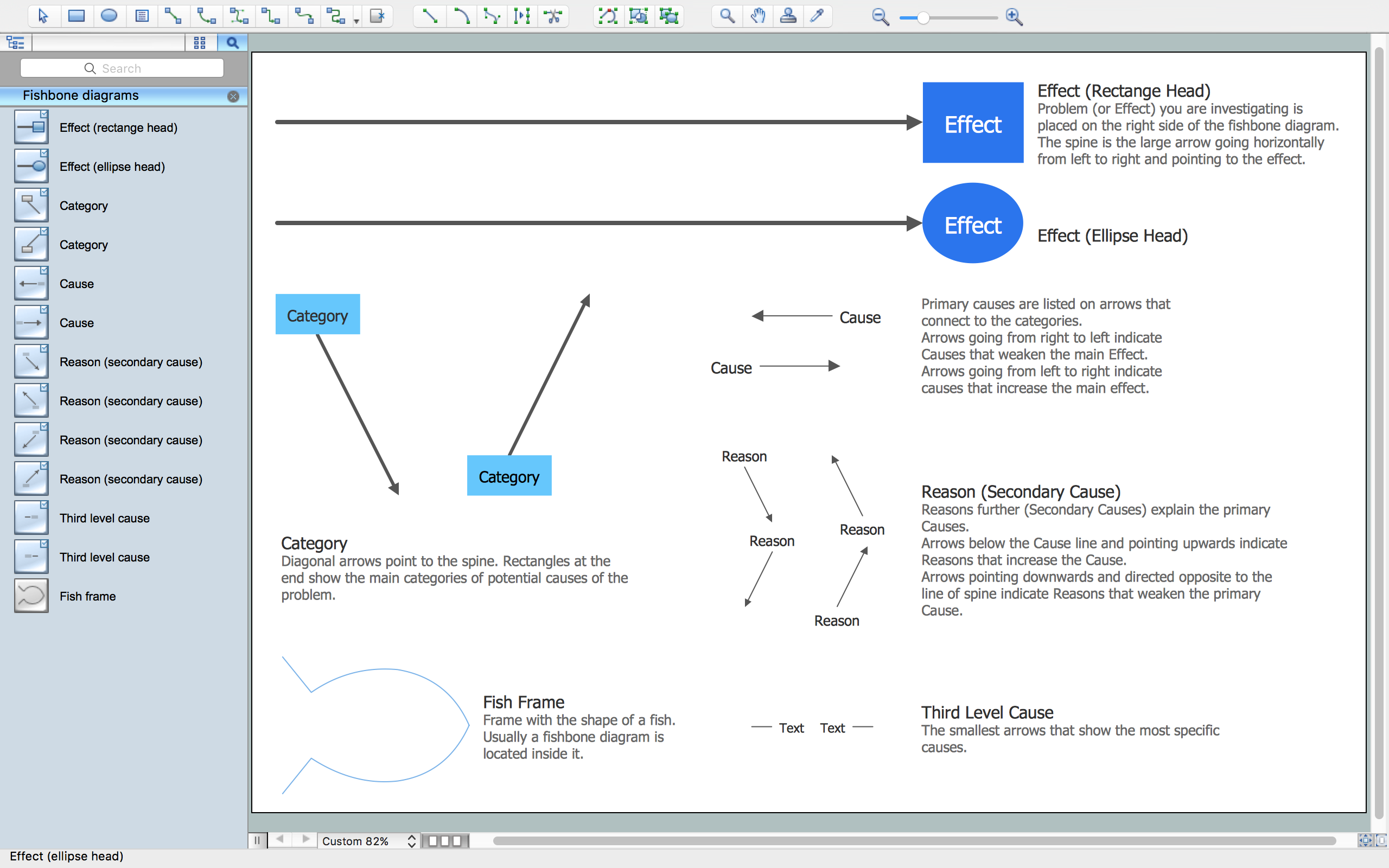Viewport: 1389px width, 868px height.
Task: Select the hand pan tool
Action: (x=758, y=16)
